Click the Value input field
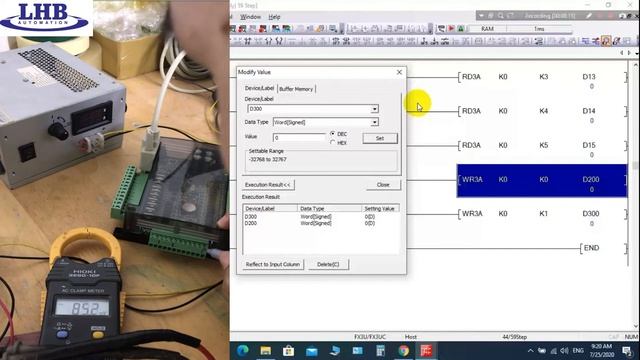Screen dimensions: 640x360 click(x=299, y=138)
